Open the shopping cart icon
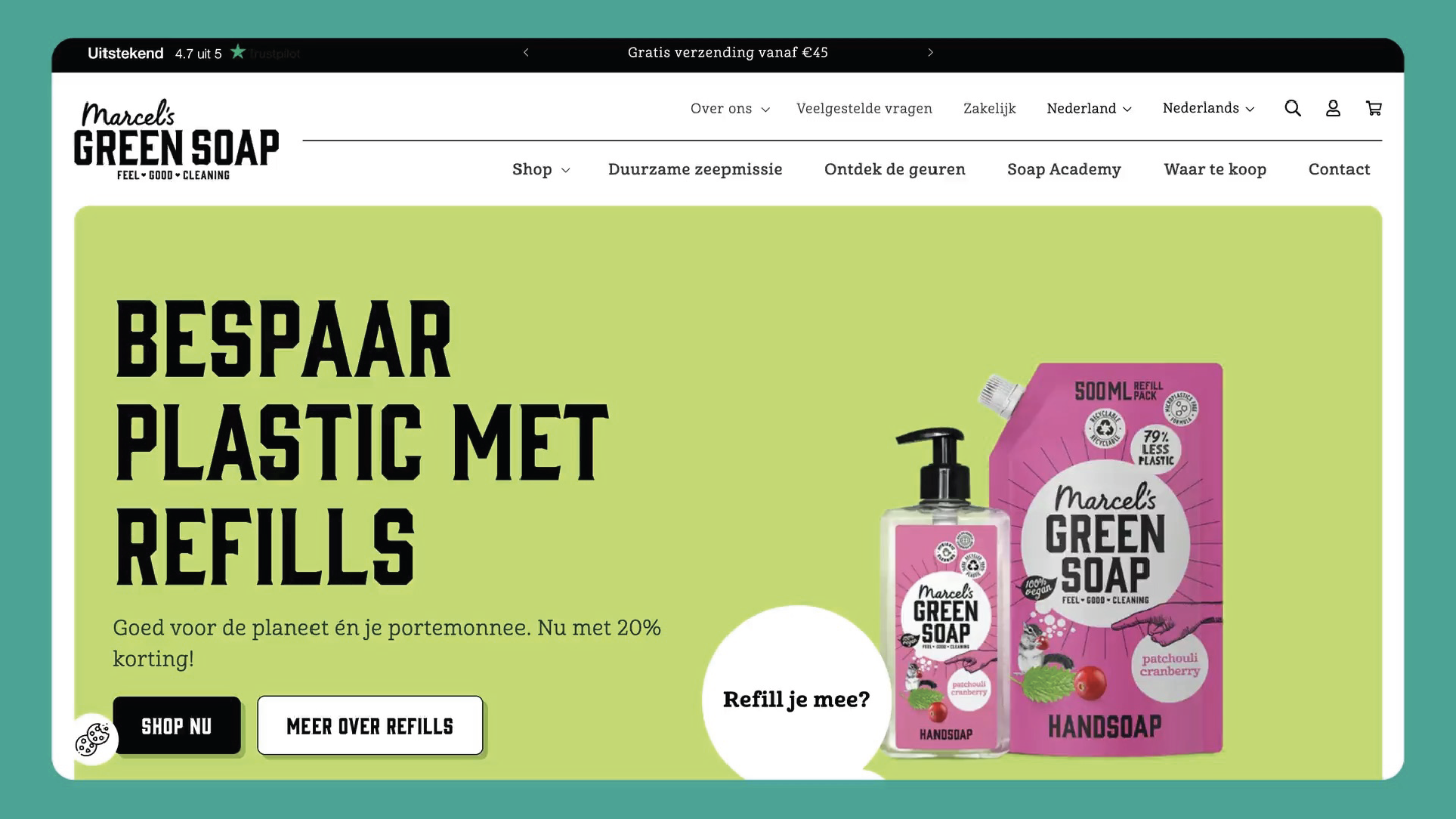 1374,108
